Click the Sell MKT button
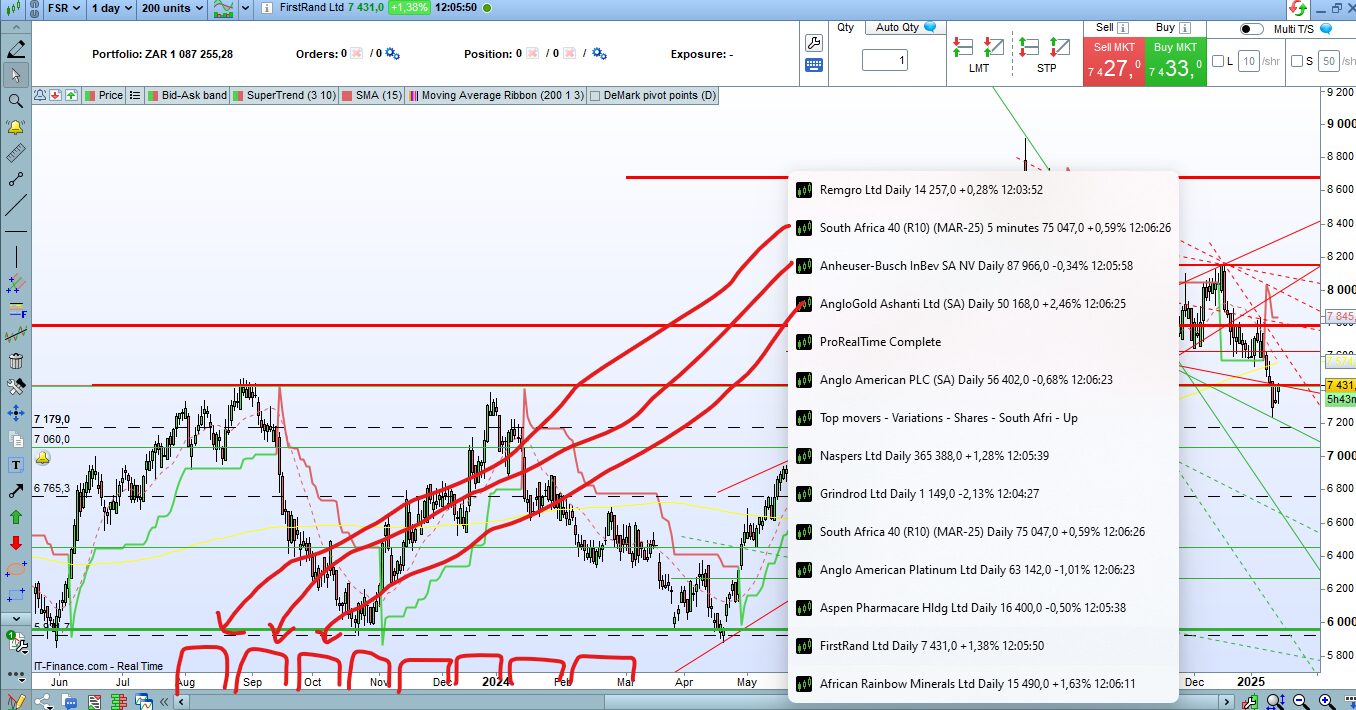 point(1113,61)
